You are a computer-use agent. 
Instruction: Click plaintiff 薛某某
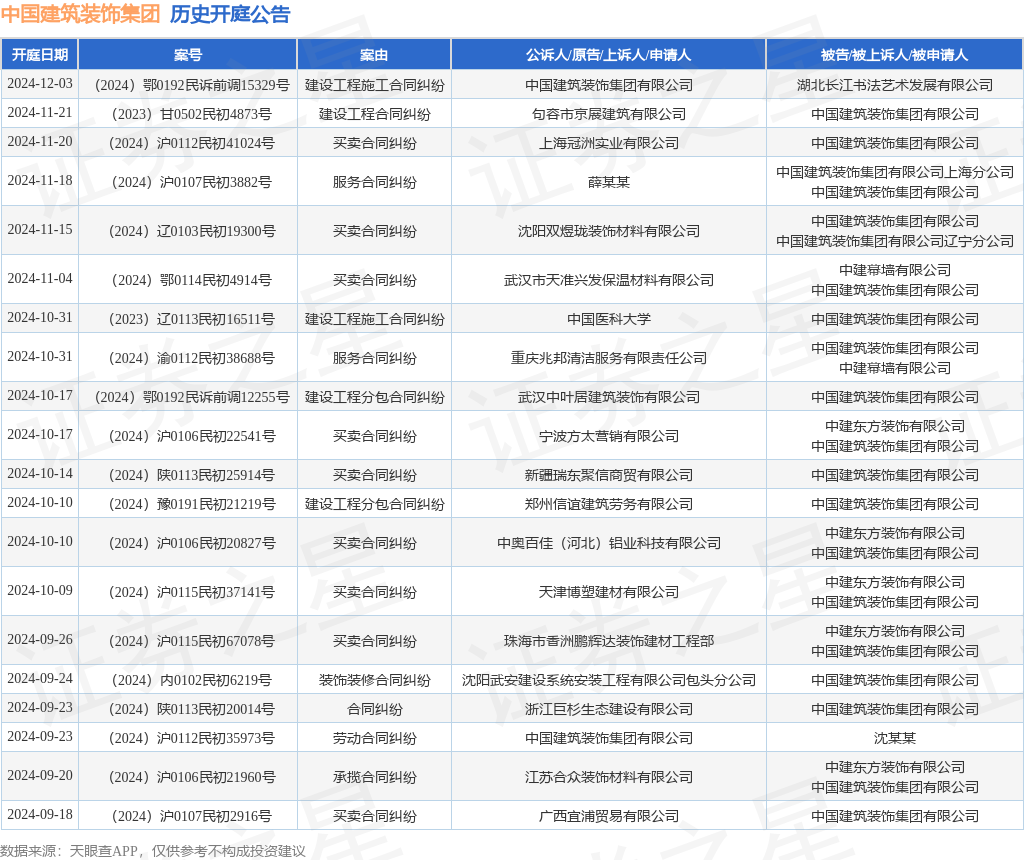(609, 182)
